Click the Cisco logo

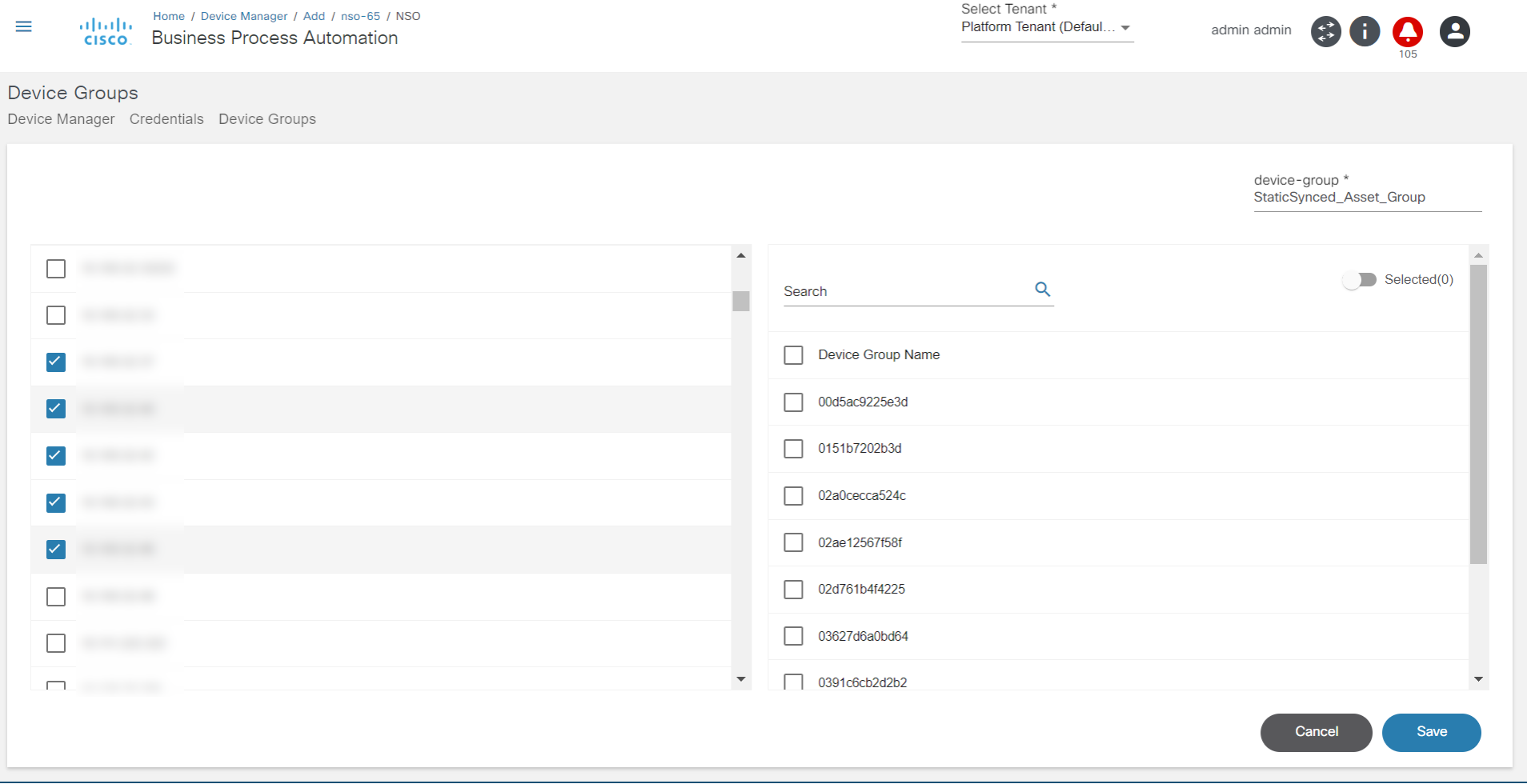[106, 32]
